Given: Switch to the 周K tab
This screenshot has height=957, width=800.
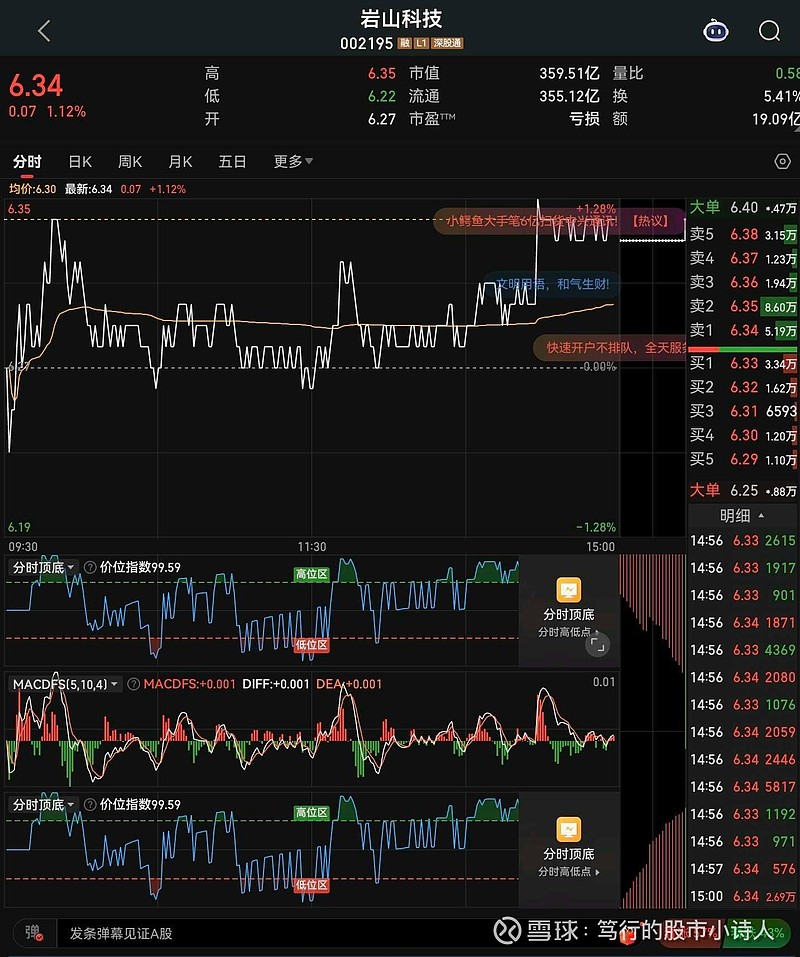Looking at the screenshot, I should (x=130, y=162).
